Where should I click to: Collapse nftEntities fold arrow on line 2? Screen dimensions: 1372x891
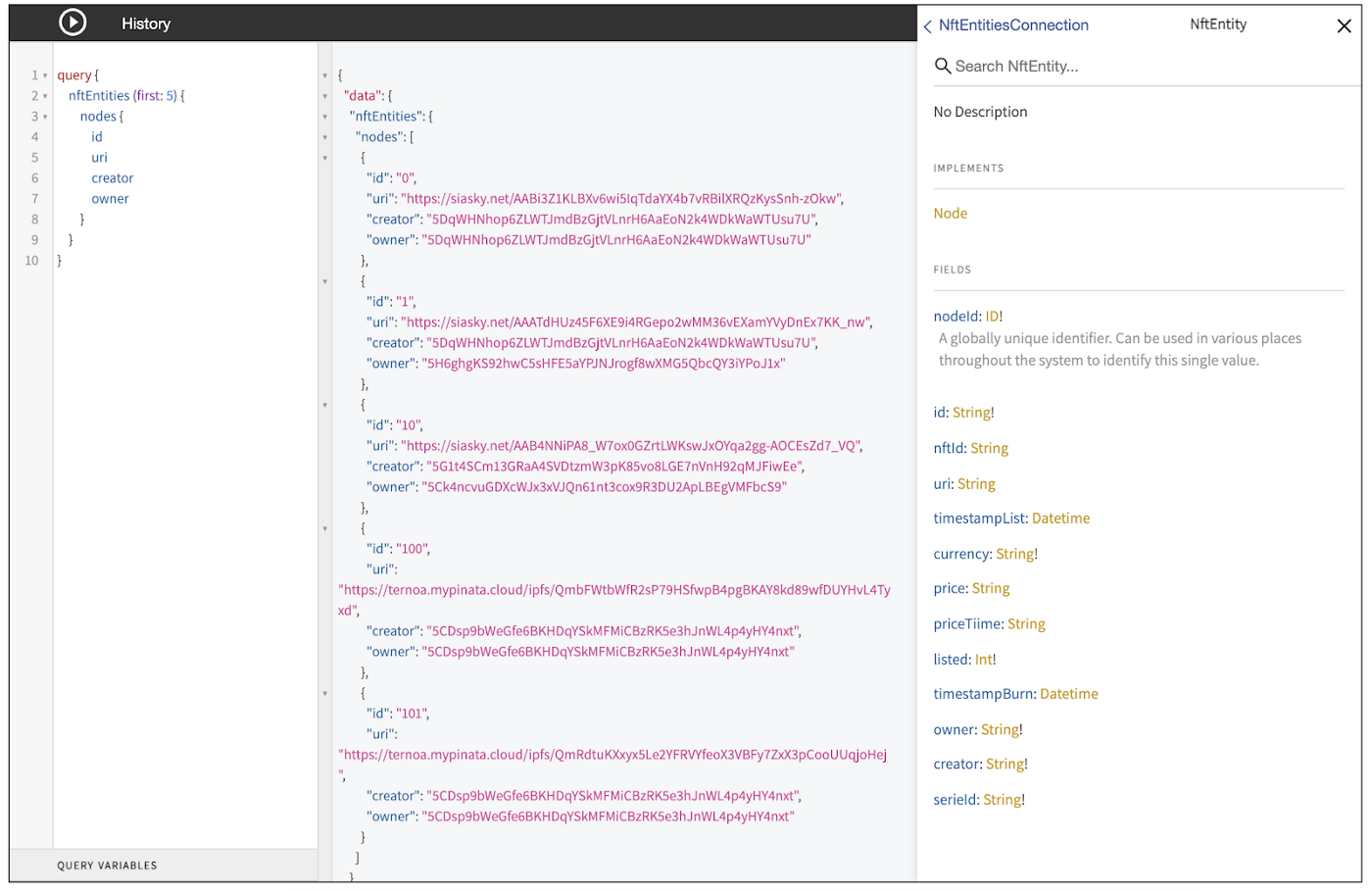coord(45,96)
